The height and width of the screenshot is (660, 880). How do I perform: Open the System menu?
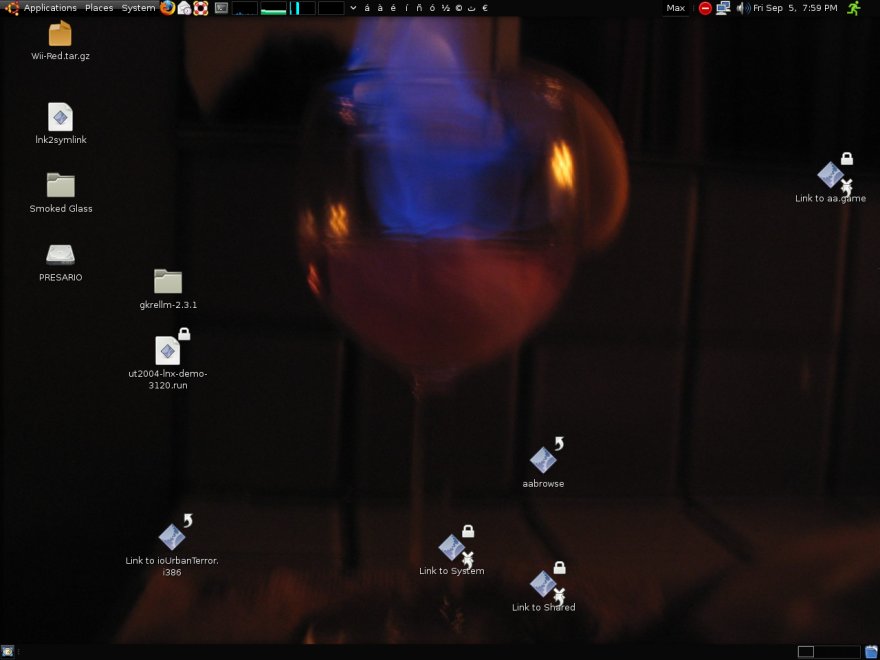pos(138,8)
